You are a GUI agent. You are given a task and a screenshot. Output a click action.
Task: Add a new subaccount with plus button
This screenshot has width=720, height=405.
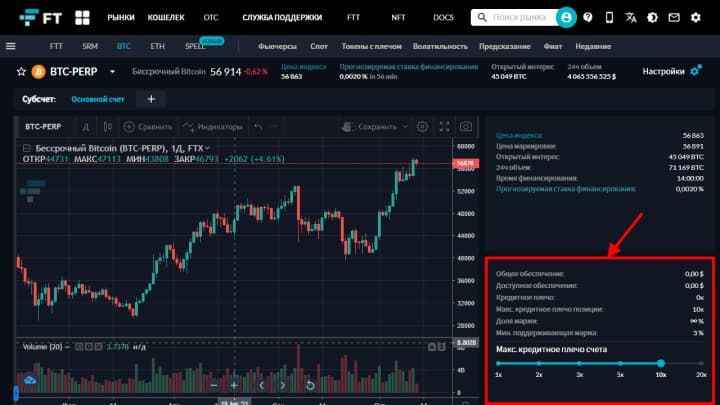[x=151, y=99]
